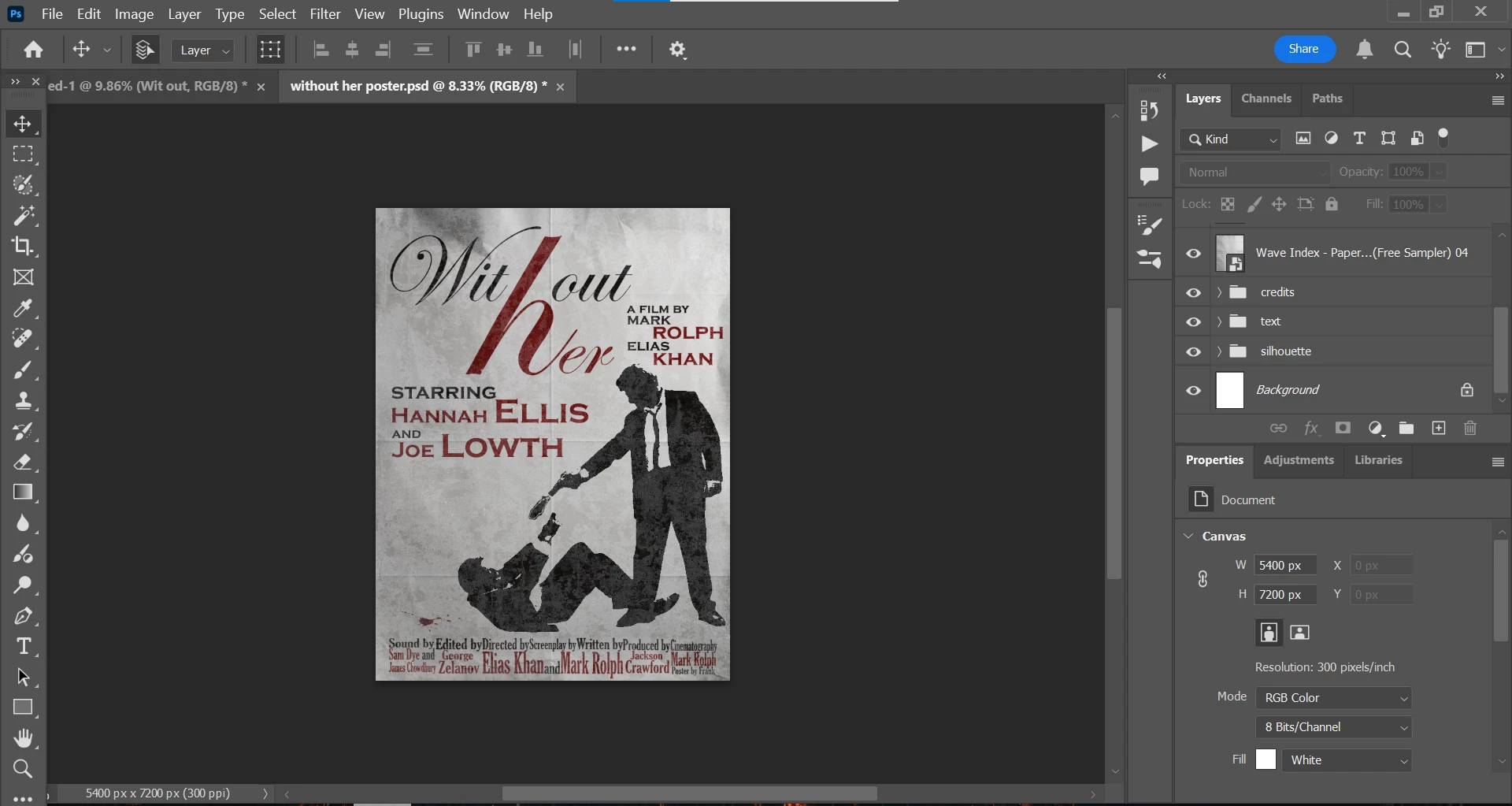Click the delete layer trash icon
The width and height of the screenshot is (1512, 806).
click(x=1470, y=429)
